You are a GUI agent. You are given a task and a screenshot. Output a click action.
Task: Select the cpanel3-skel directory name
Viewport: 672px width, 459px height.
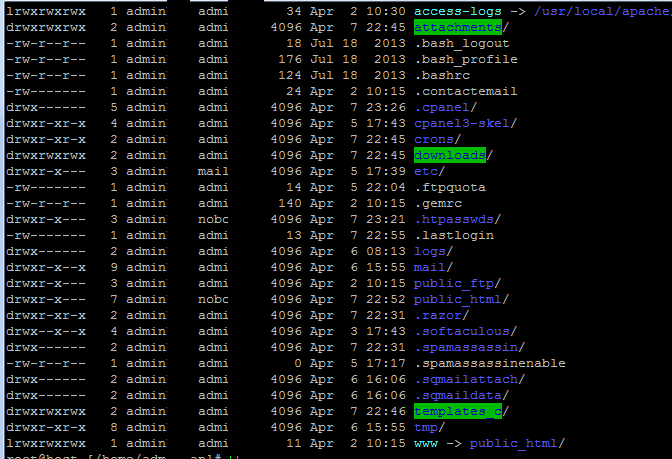[x=462, y=123]
